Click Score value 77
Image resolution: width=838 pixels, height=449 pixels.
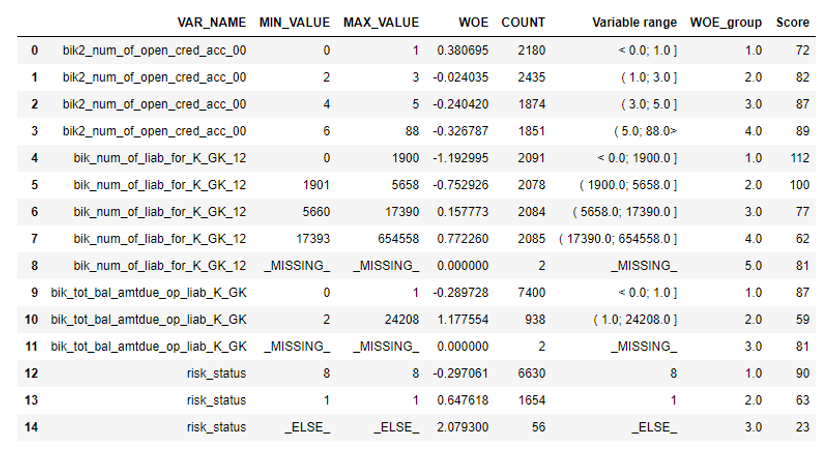pyautogui.click(x=802, y=212)
